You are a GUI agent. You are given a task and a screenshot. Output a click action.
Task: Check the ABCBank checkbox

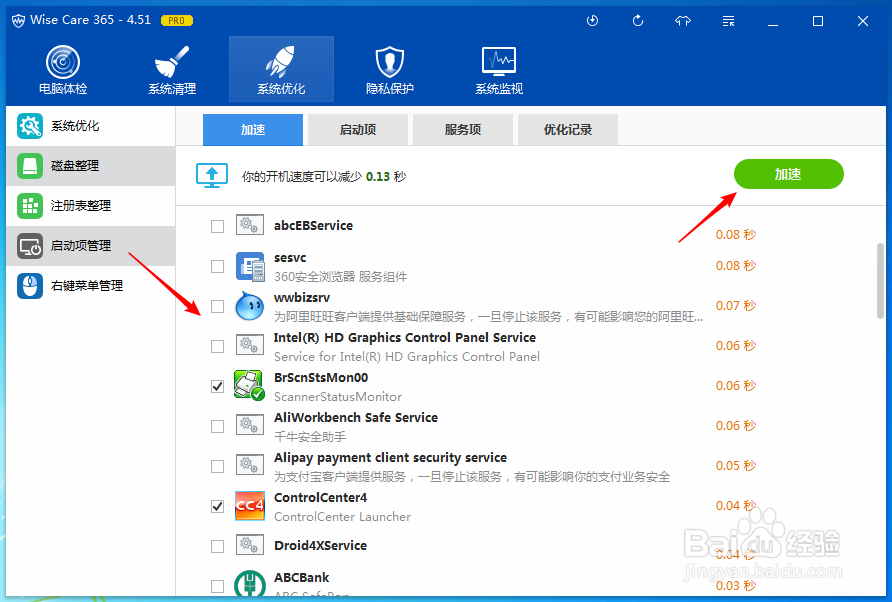(x=217, y=586)
